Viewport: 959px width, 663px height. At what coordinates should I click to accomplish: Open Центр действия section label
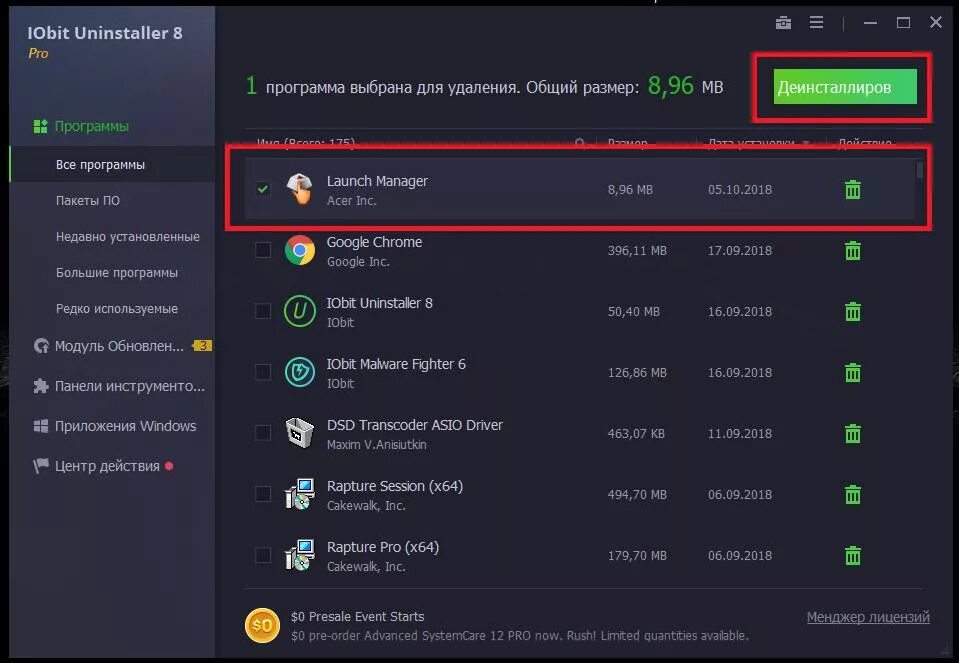107,466
